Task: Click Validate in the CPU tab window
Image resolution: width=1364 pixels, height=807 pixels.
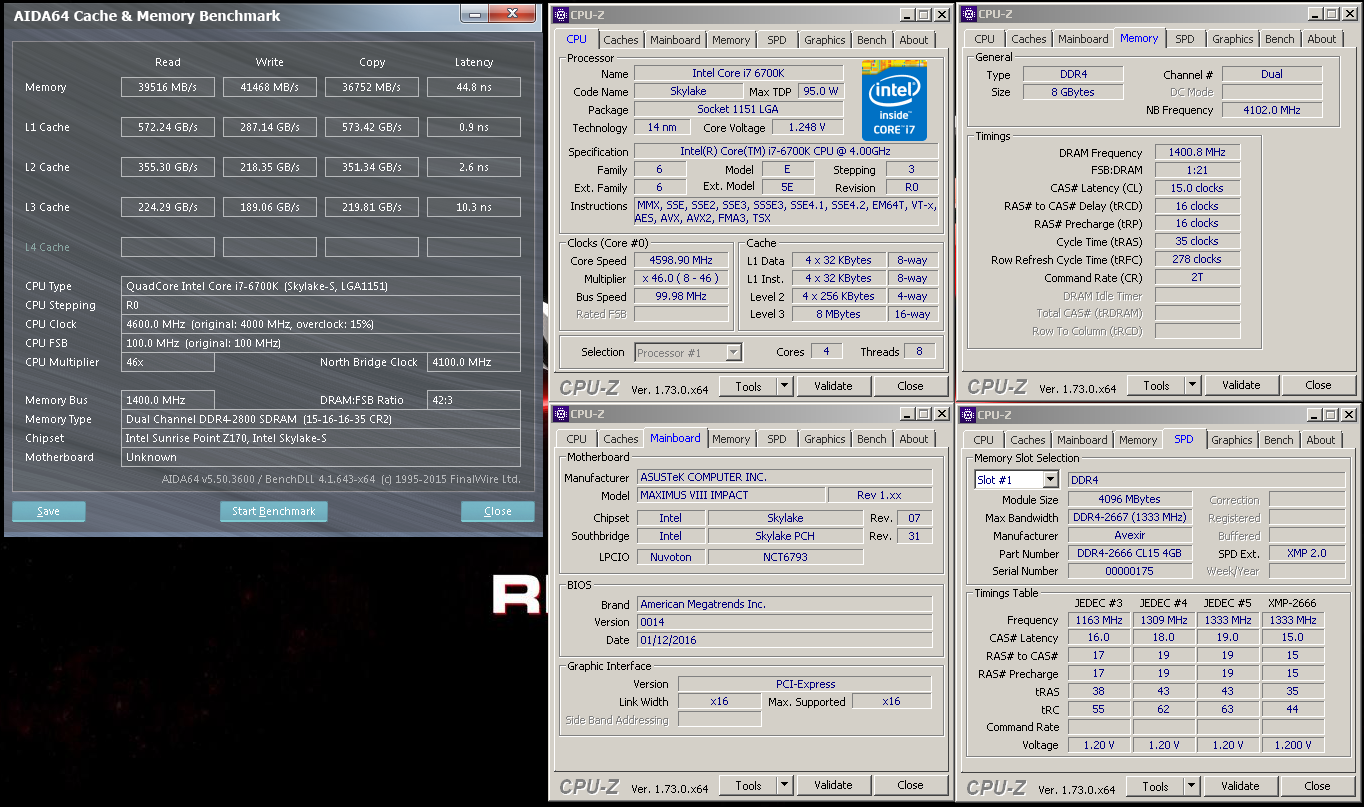Action: click(x=833, y=386)
